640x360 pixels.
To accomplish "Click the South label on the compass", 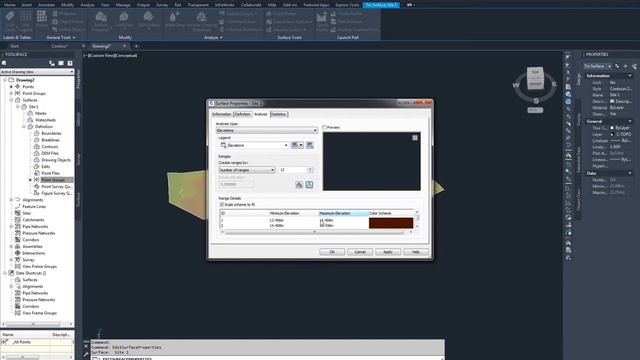I will (x=536, y=100).
